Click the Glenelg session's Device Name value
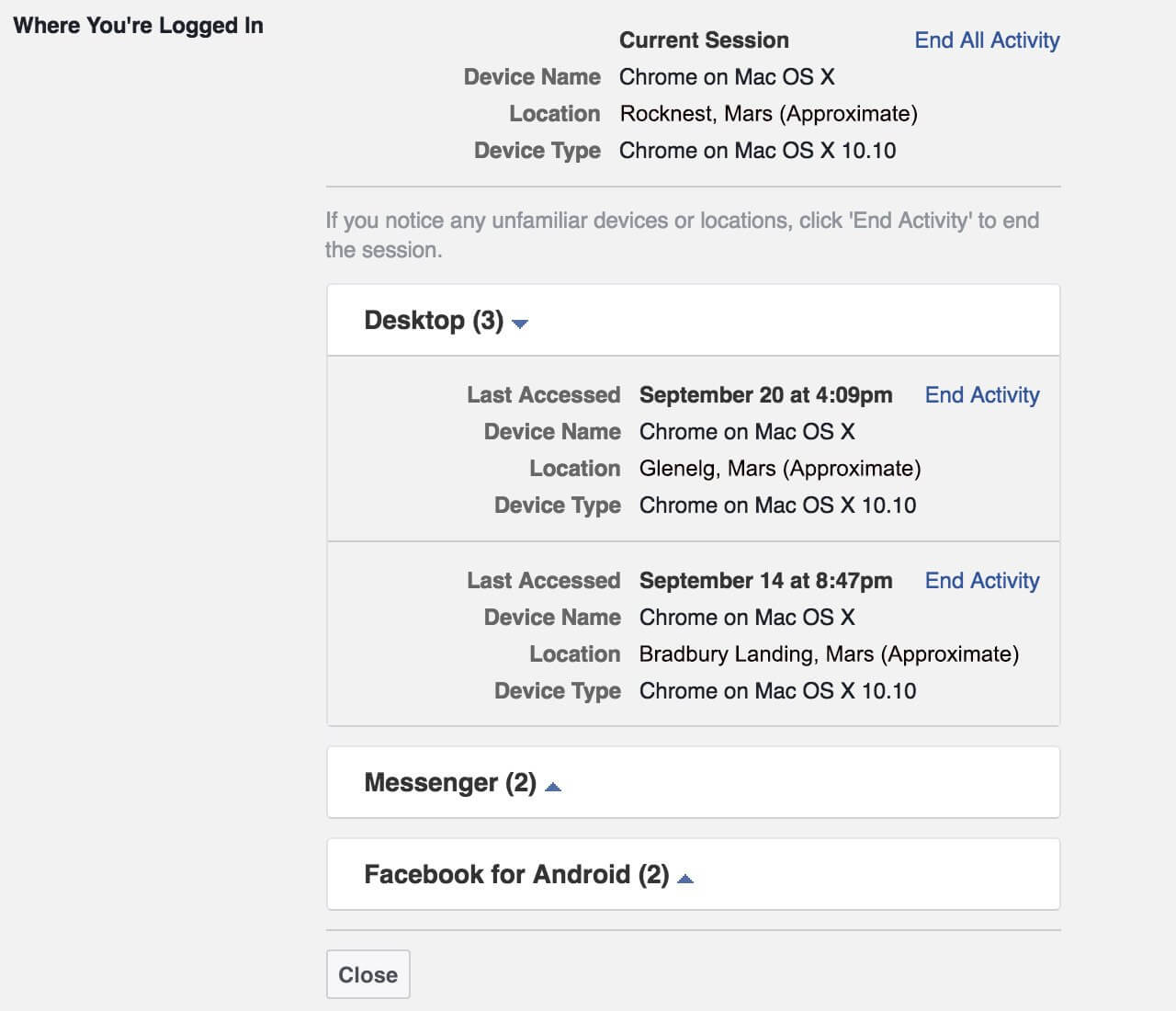1176x1011 pixels. tap(747, 432)
